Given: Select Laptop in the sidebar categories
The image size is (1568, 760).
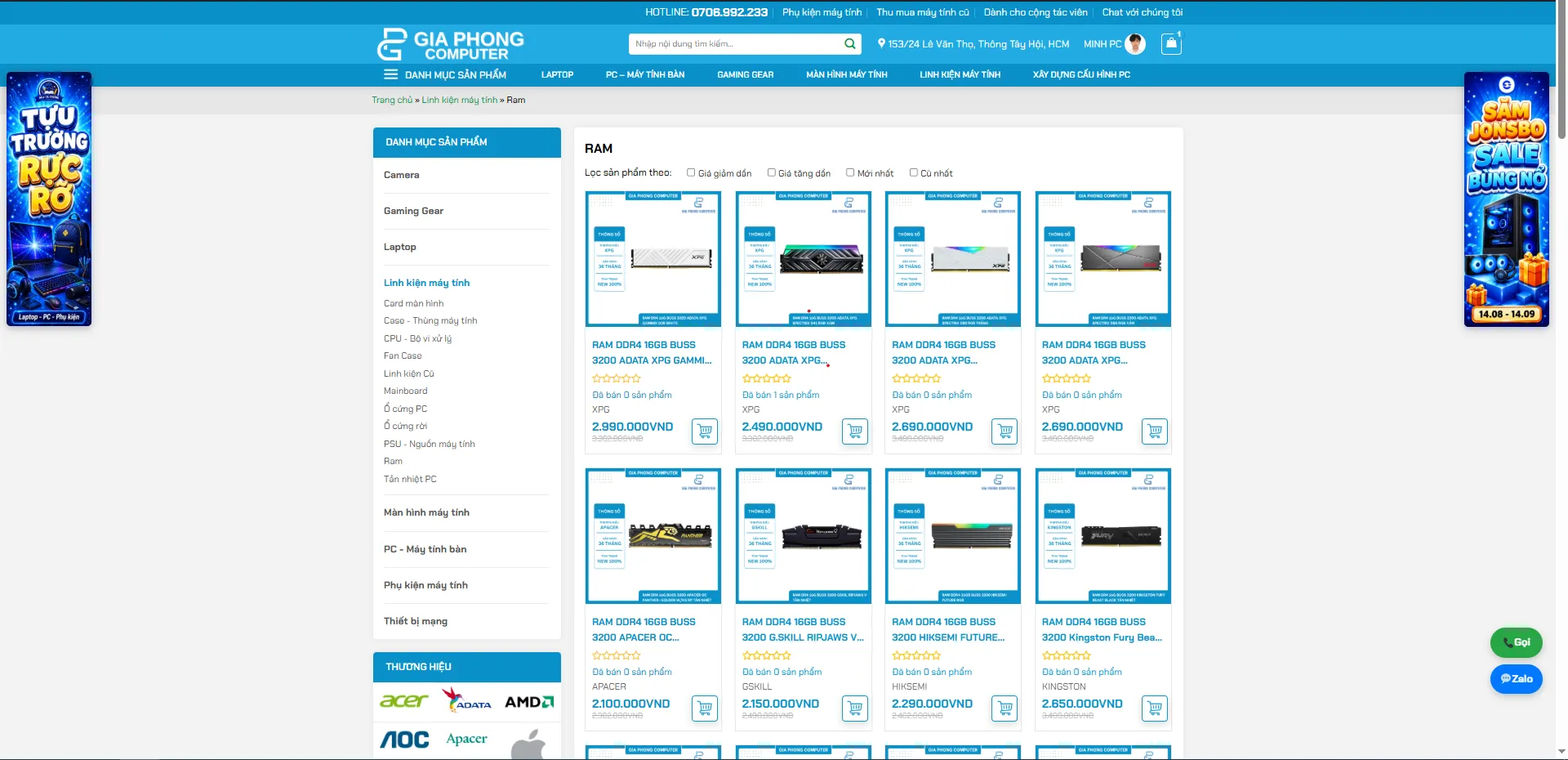Looking at the screenshot, I should (x=400, y=247).
